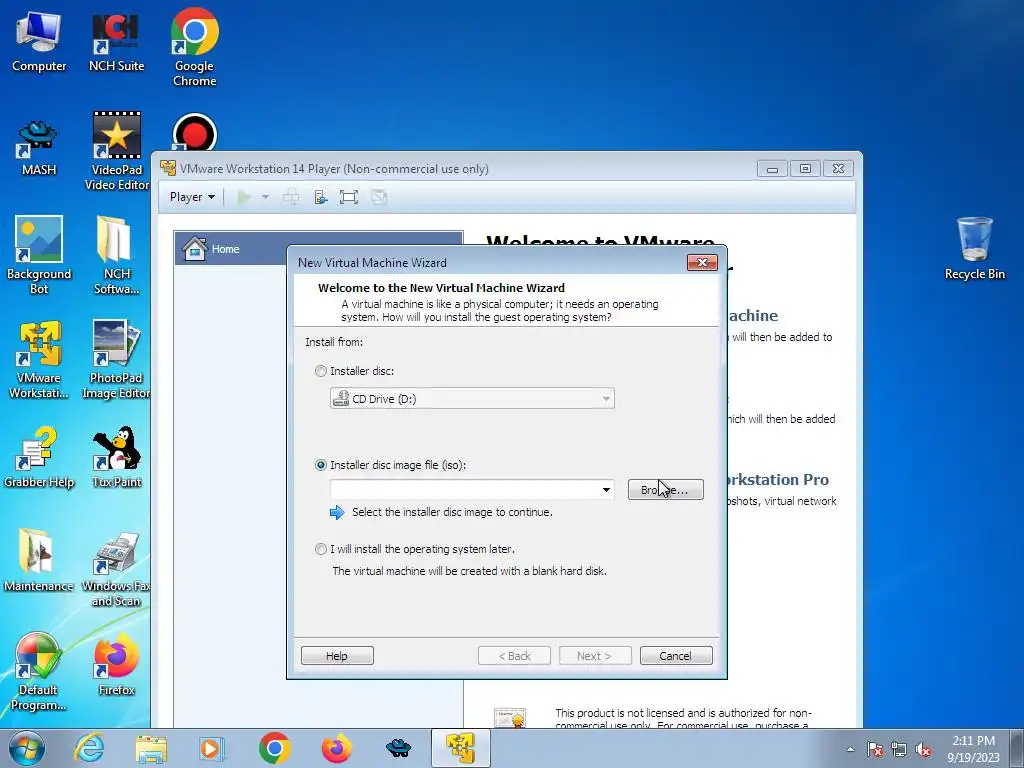
Task: Close the New Virtual Machine Wizard dialog
Action: click(x=702, y=262)
